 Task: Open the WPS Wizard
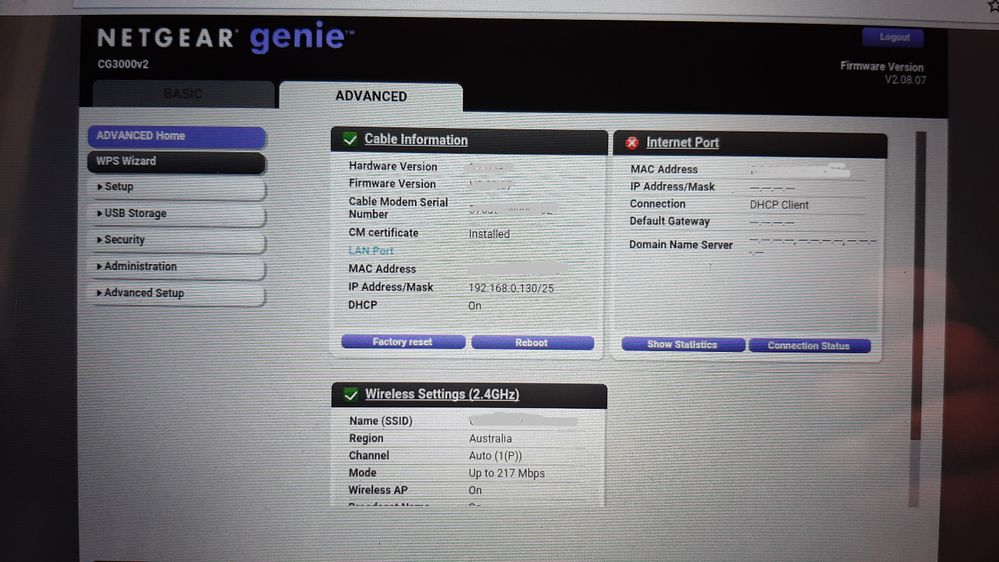(176, 162)
